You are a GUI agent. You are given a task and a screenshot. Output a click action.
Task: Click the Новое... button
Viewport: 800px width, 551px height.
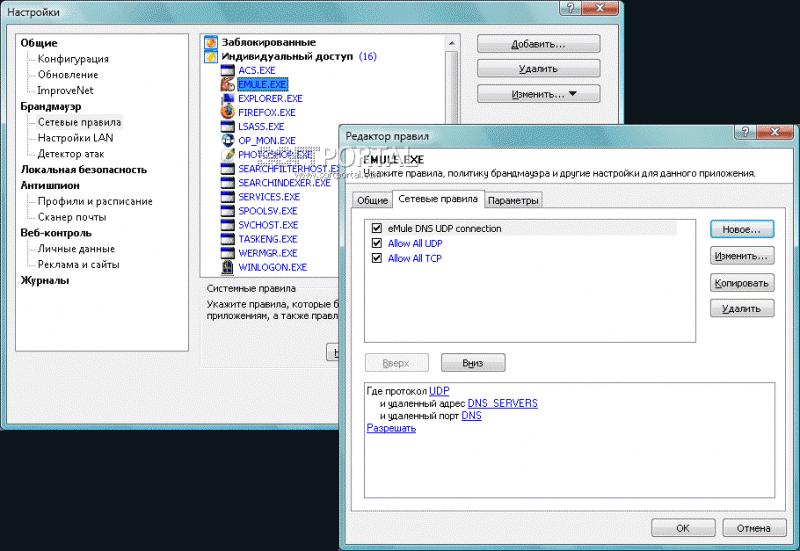coord(742,230)
